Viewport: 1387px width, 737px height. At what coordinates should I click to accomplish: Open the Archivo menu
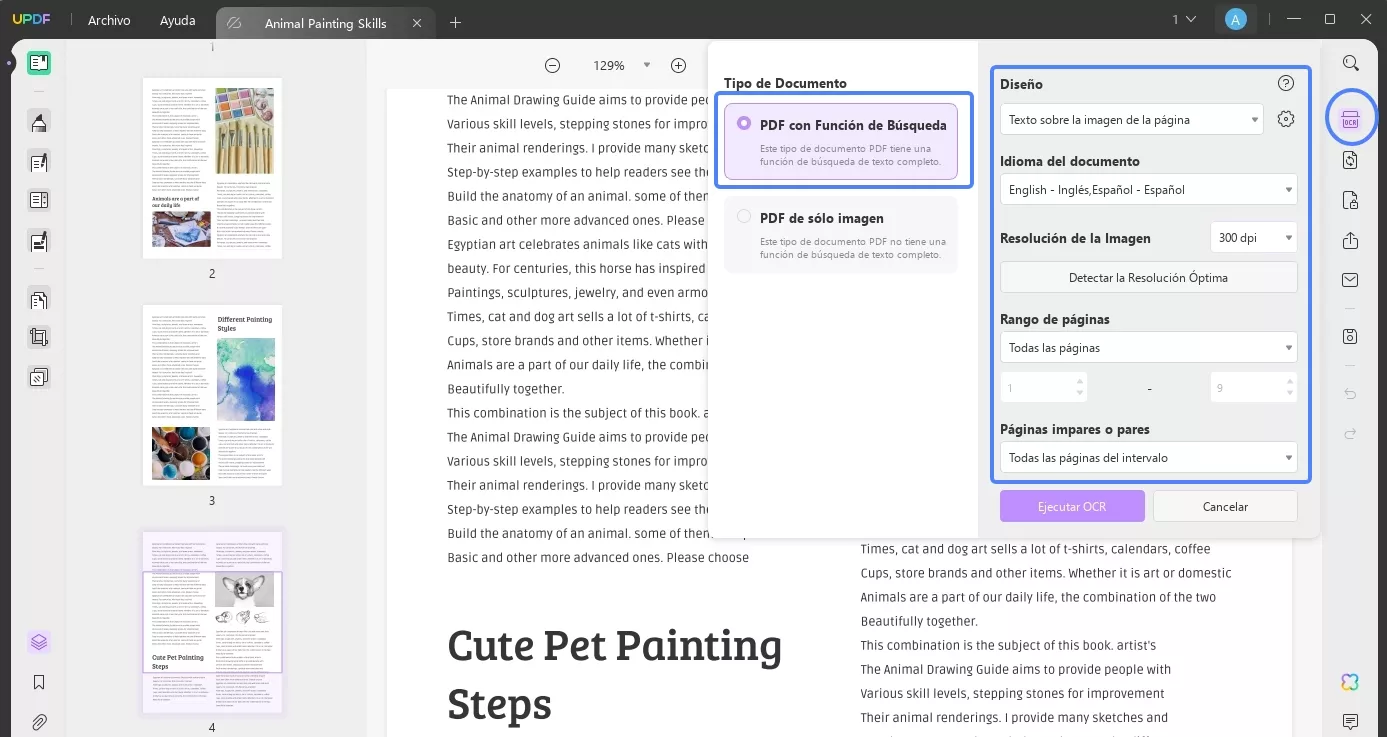point(109,20)
